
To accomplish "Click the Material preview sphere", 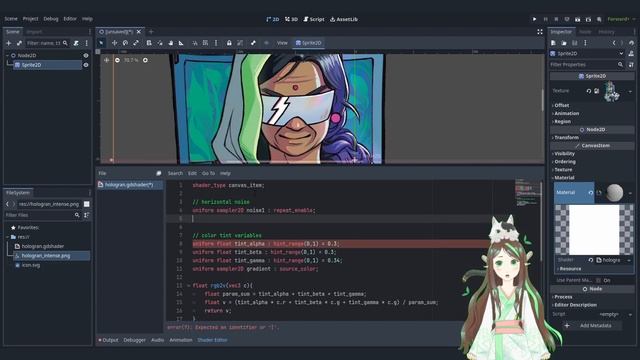I will (x=614, y=193).
